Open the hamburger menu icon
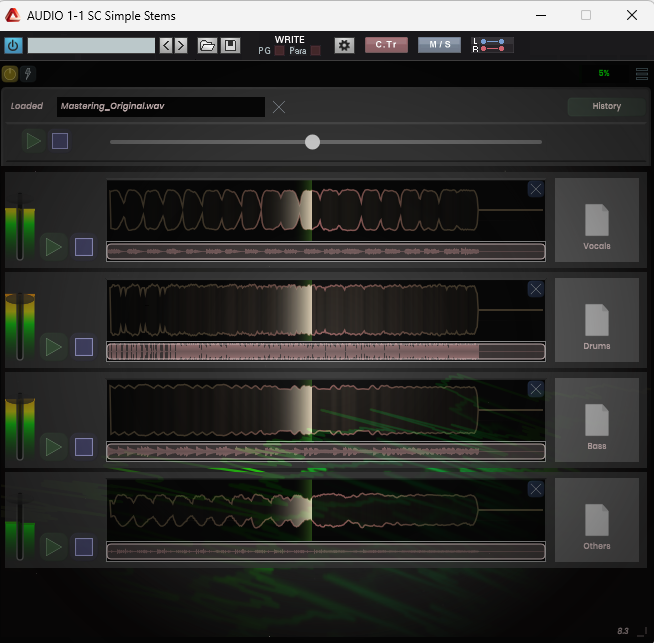 click(641, 74)
